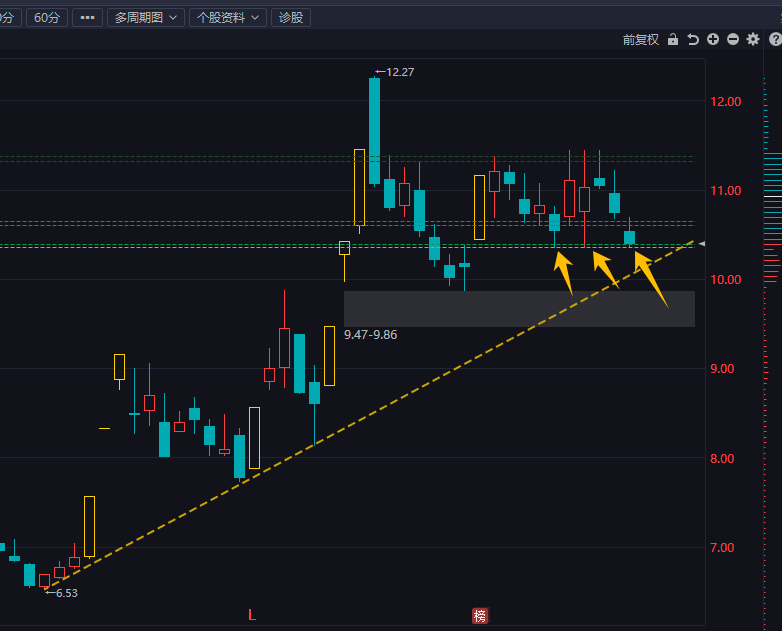Image resolution: width=782 pixels, height=631 pixels.
Task: Click the 11.00 price axis label
Action: pos(726,191)
